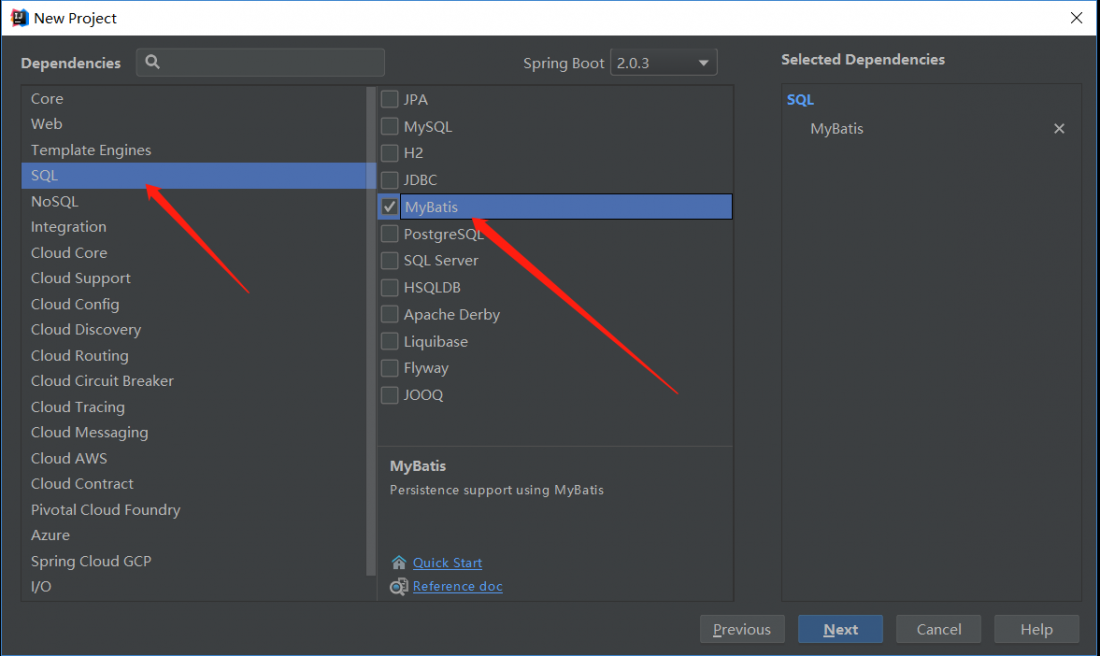1100x656 pixels.
Task: Check the JOOQ dependency
Action: click(389, 395)
